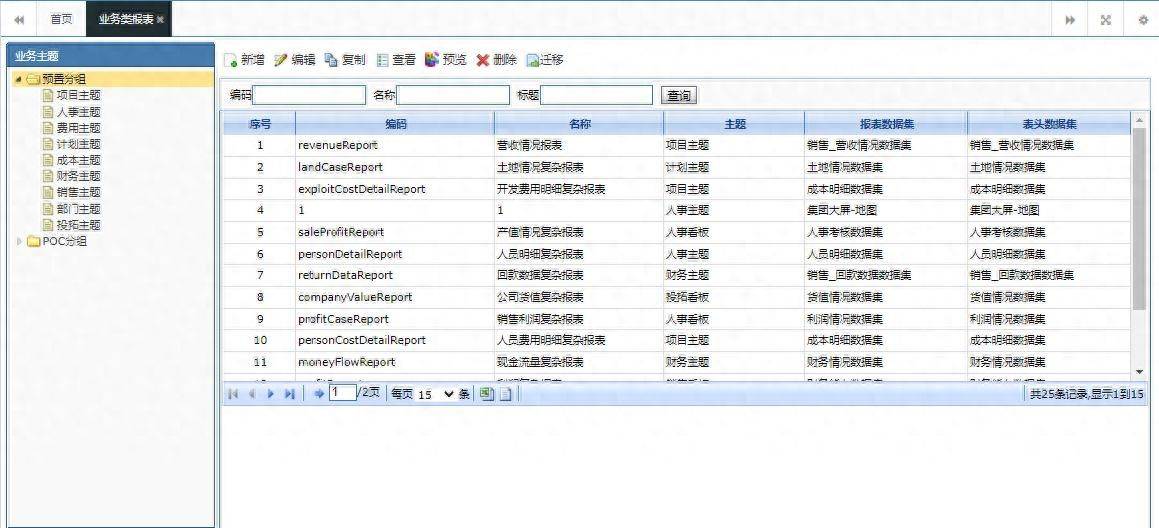Select the revenueReport row
This screenshot has height=528, width=1159.
pyautogui.click(x=676, y=146)
